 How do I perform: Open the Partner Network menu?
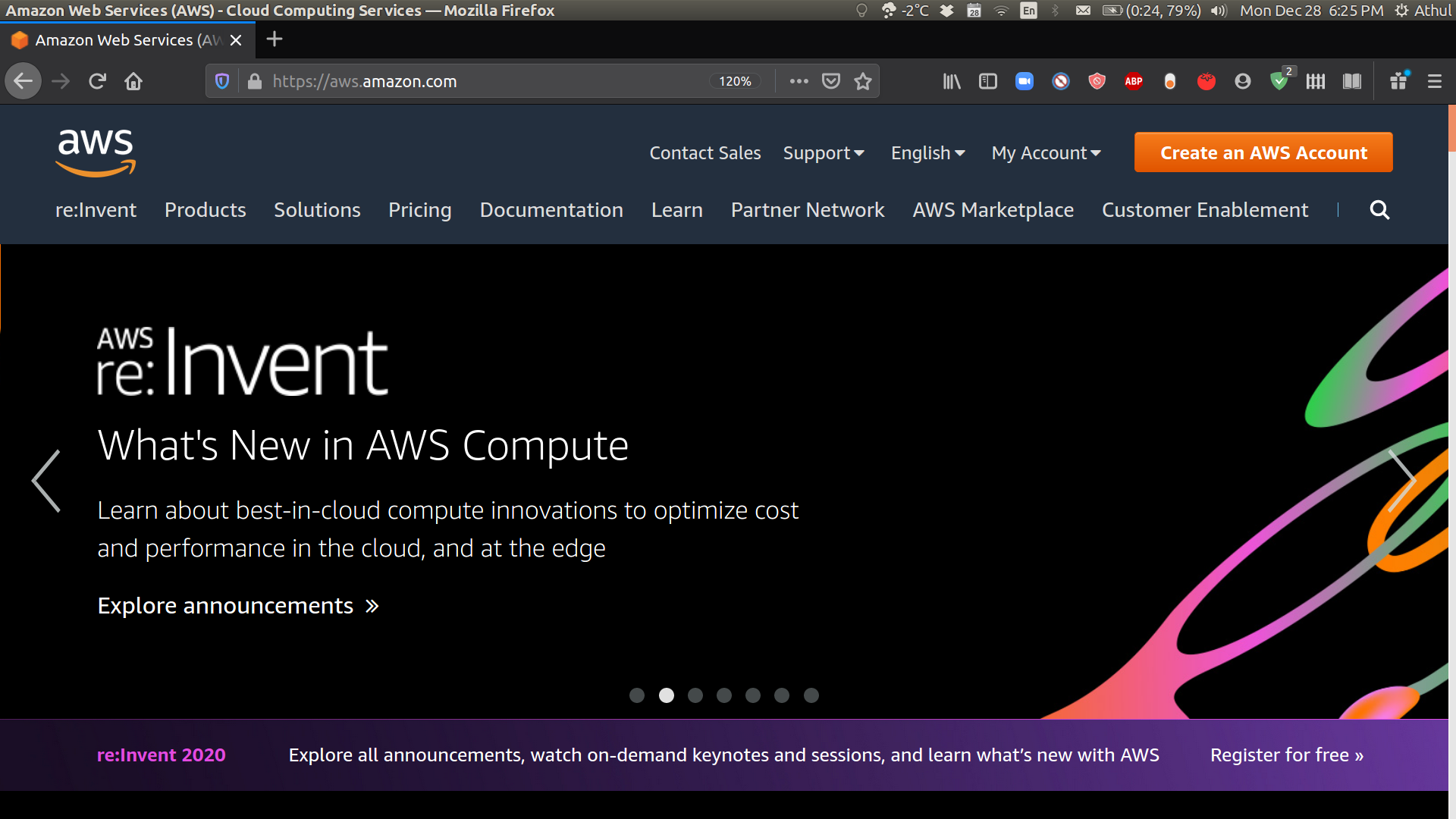808,210
